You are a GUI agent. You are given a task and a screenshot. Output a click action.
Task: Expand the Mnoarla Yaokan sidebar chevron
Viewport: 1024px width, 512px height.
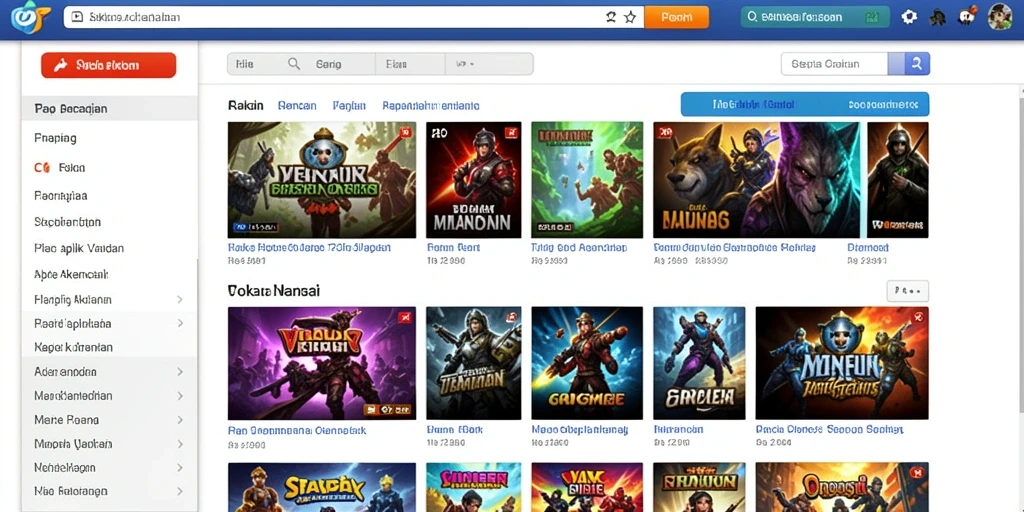coord(180,443)
